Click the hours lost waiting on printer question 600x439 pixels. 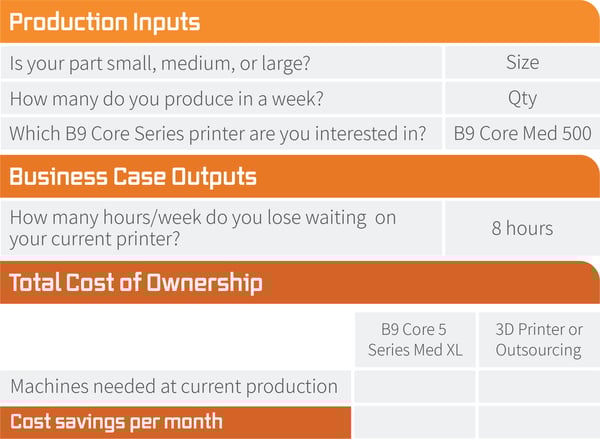click(x=203, y=228)
